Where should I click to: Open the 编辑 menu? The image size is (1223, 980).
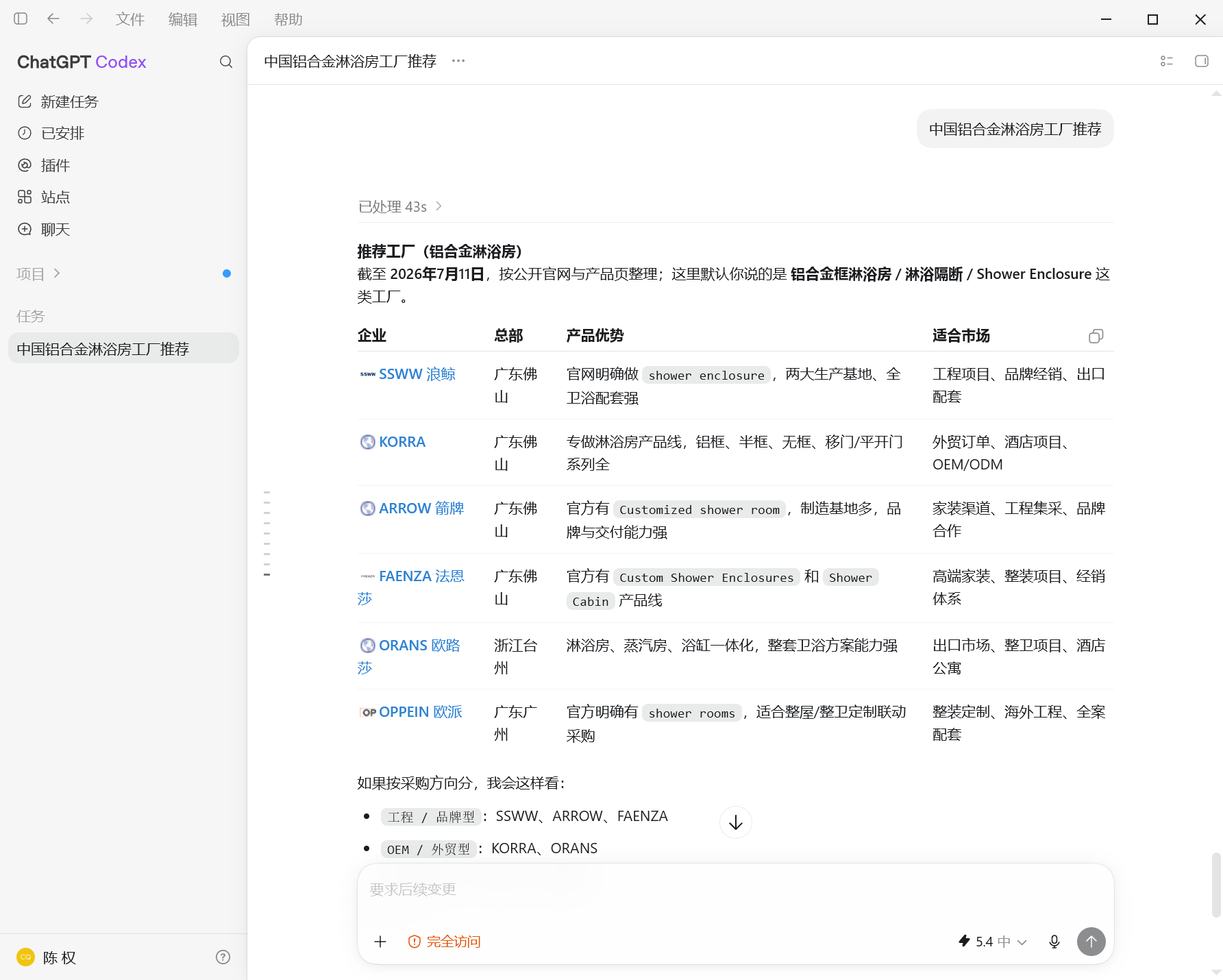[183, 19]
